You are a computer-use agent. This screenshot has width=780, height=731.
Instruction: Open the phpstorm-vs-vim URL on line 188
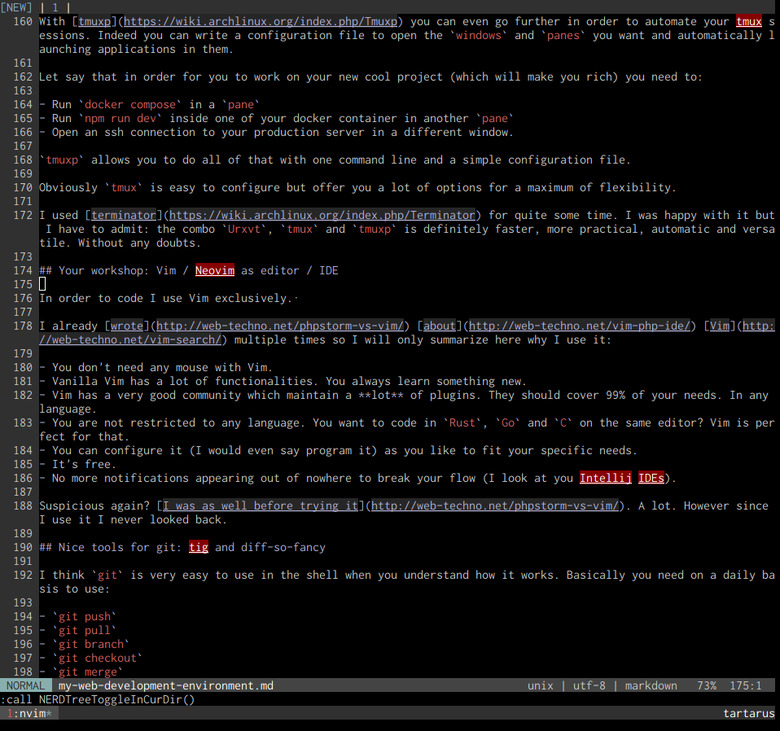[494, 506]
